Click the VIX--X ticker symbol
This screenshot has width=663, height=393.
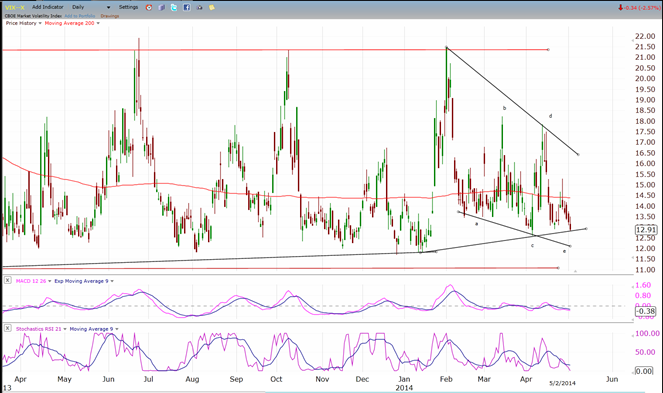pos(15,7)
